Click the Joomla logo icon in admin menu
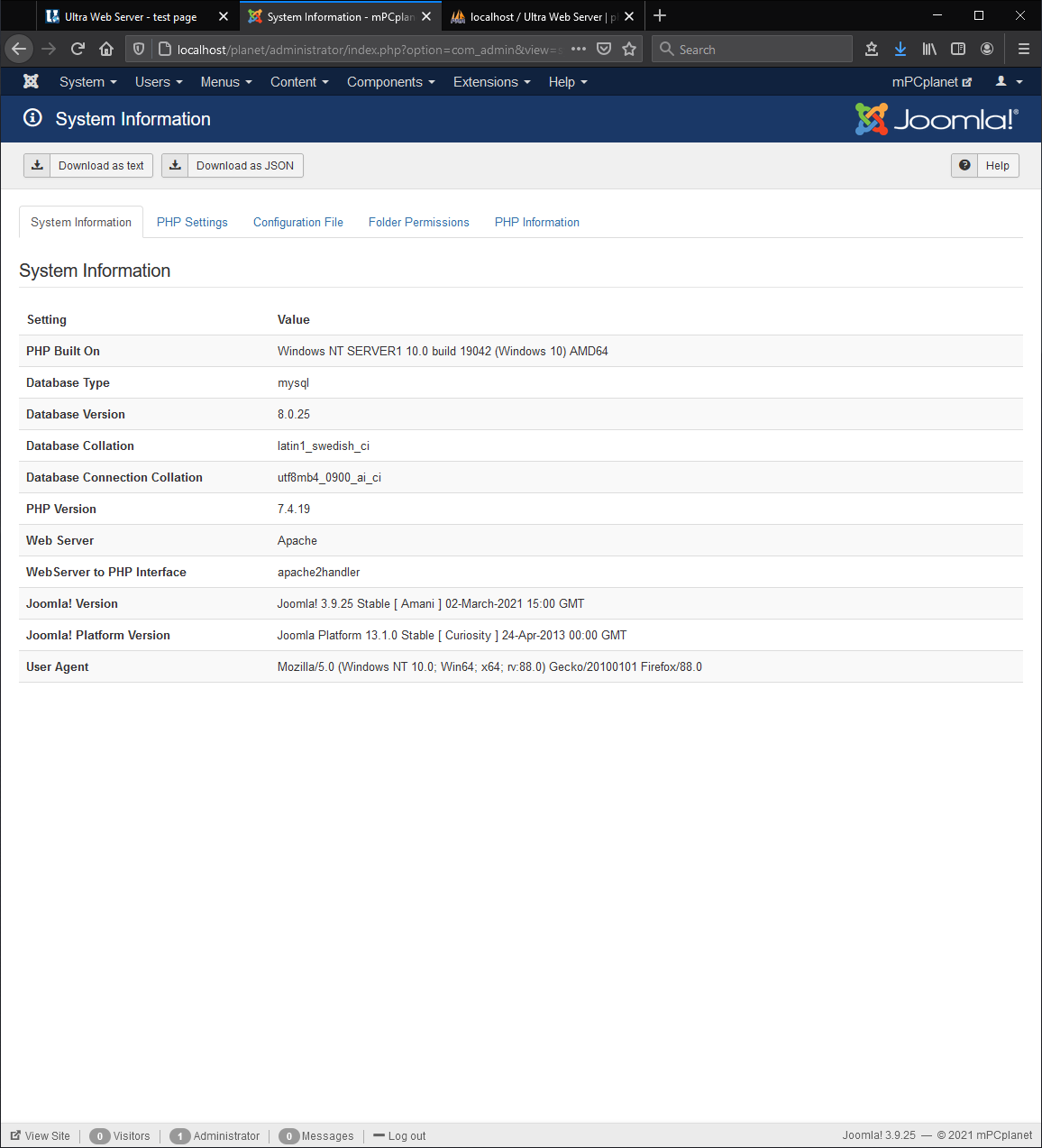The height and width of the screenshot is (1148, 1042). [x=31, y=81]
